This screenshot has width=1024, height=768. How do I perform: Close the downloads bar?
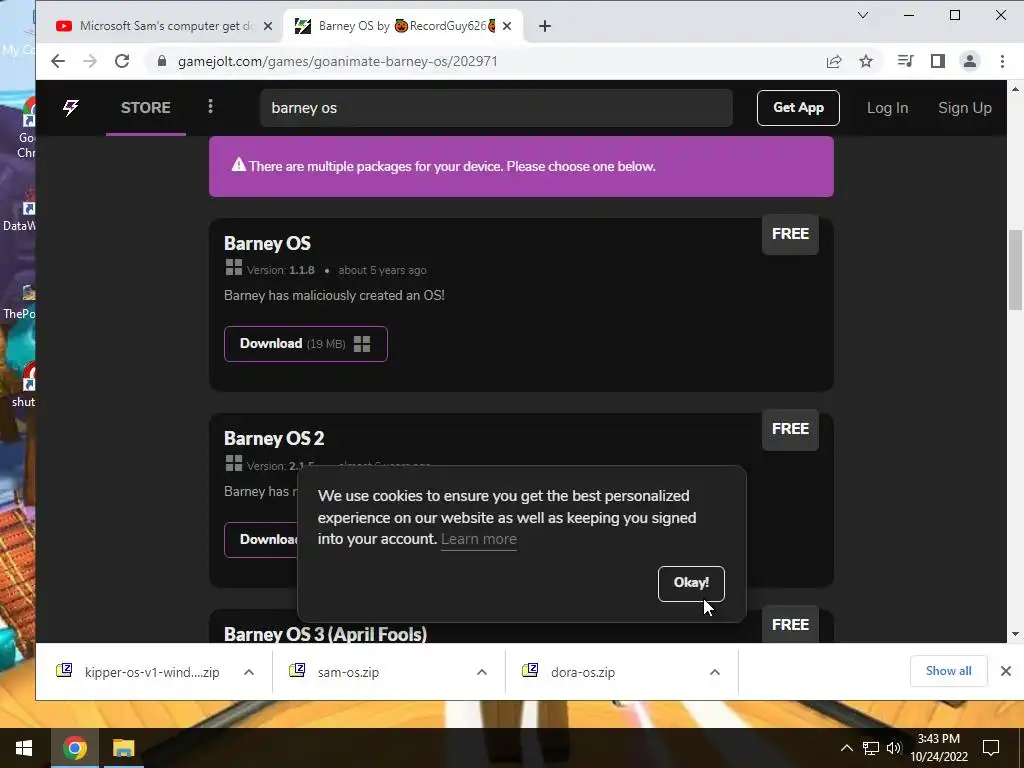(1006, 671)
